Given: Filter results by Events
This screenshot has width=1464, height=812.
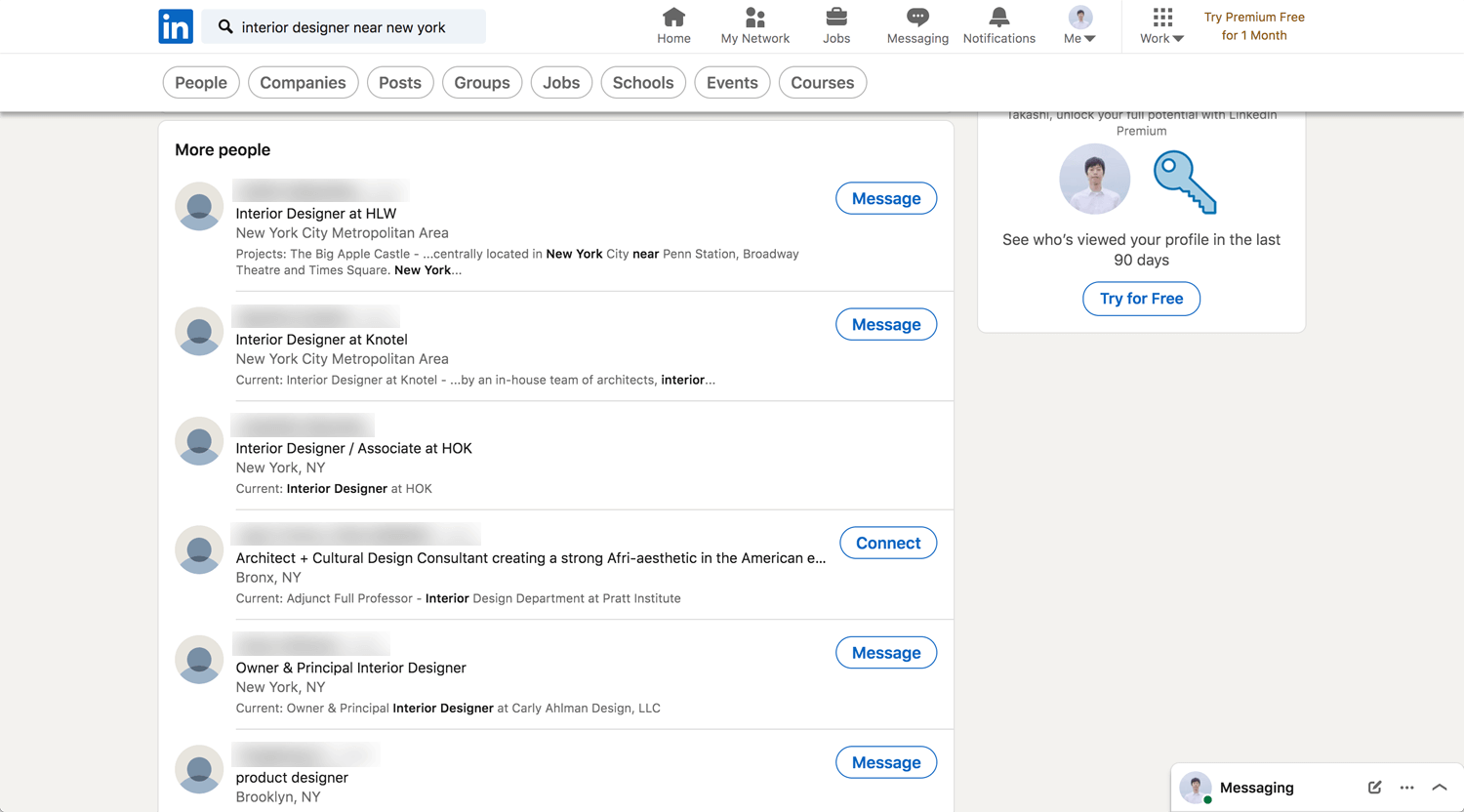Looking at the screenshot, I should [732, 83].
